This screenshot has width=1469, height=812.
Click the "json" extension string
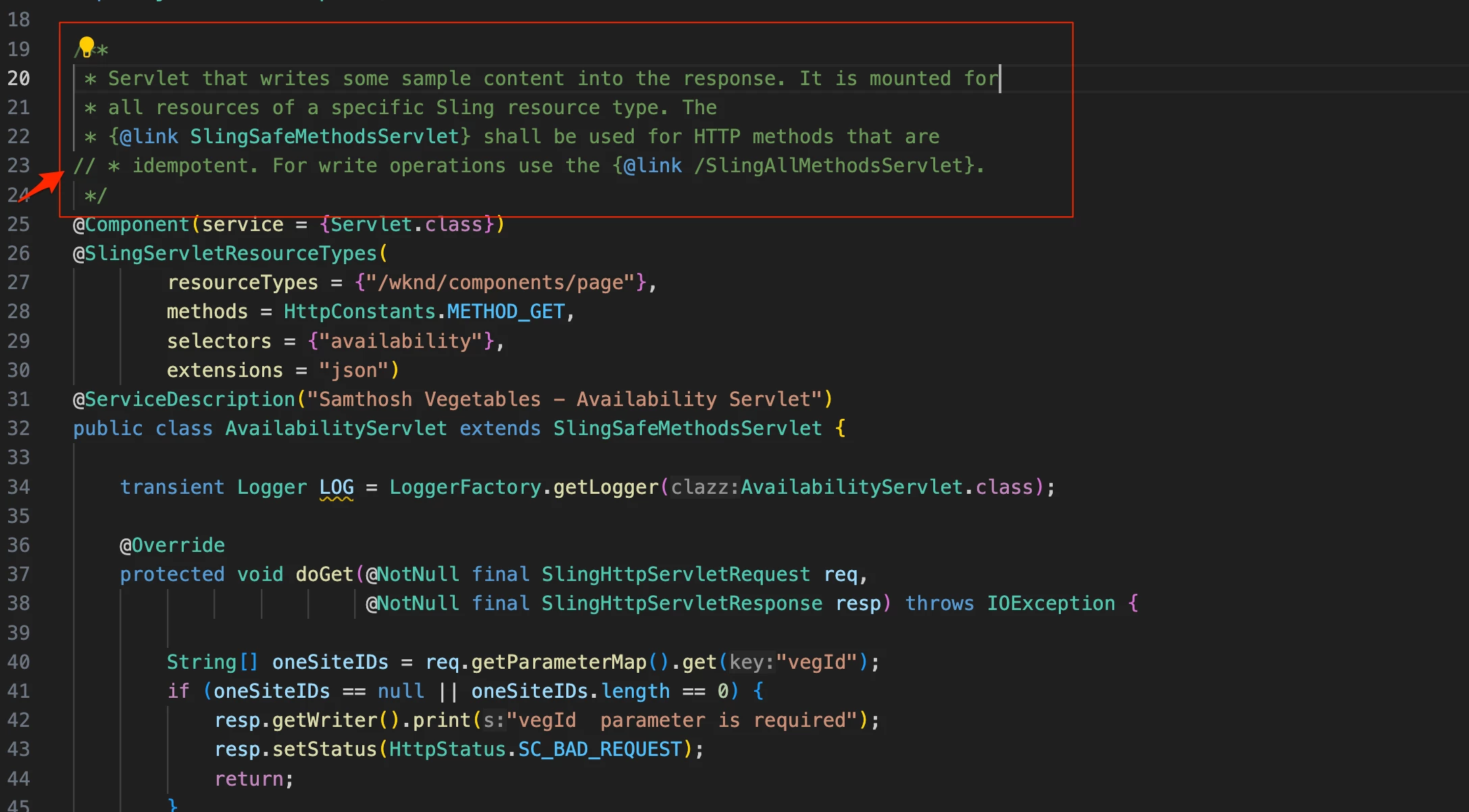353,370
